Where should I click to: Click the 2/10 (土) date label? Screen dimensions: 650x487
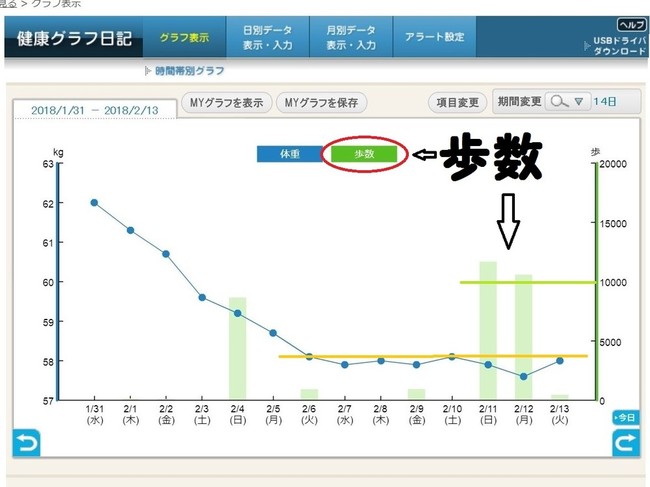point(452,414)
